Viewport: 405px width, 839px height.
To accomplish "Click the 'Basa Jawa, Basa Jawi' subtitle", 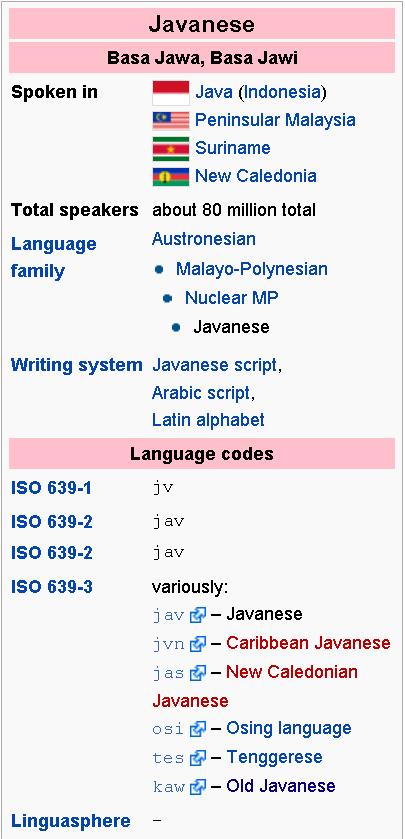I will click(202, 58).
